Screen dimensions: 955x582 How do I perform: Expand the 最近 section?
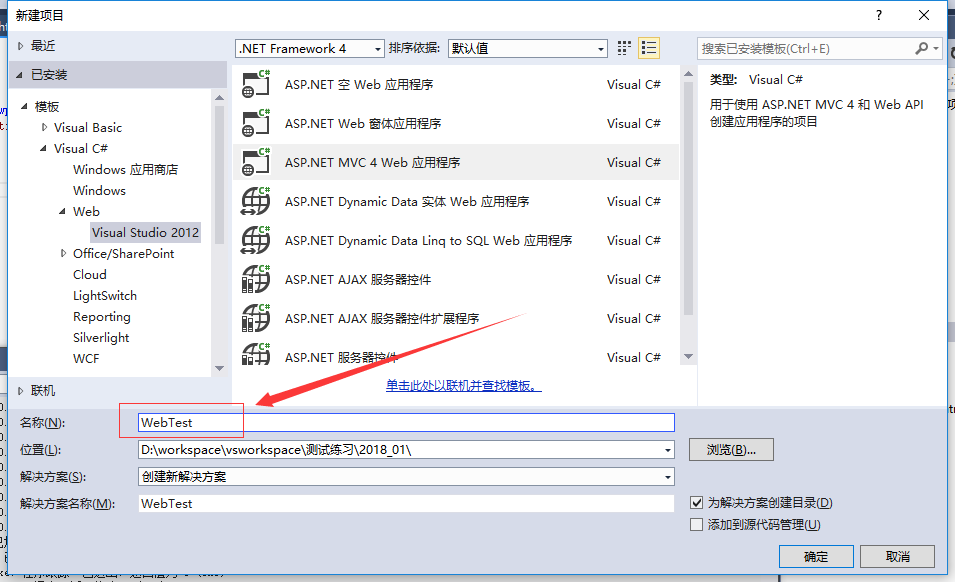pos(21,46)
